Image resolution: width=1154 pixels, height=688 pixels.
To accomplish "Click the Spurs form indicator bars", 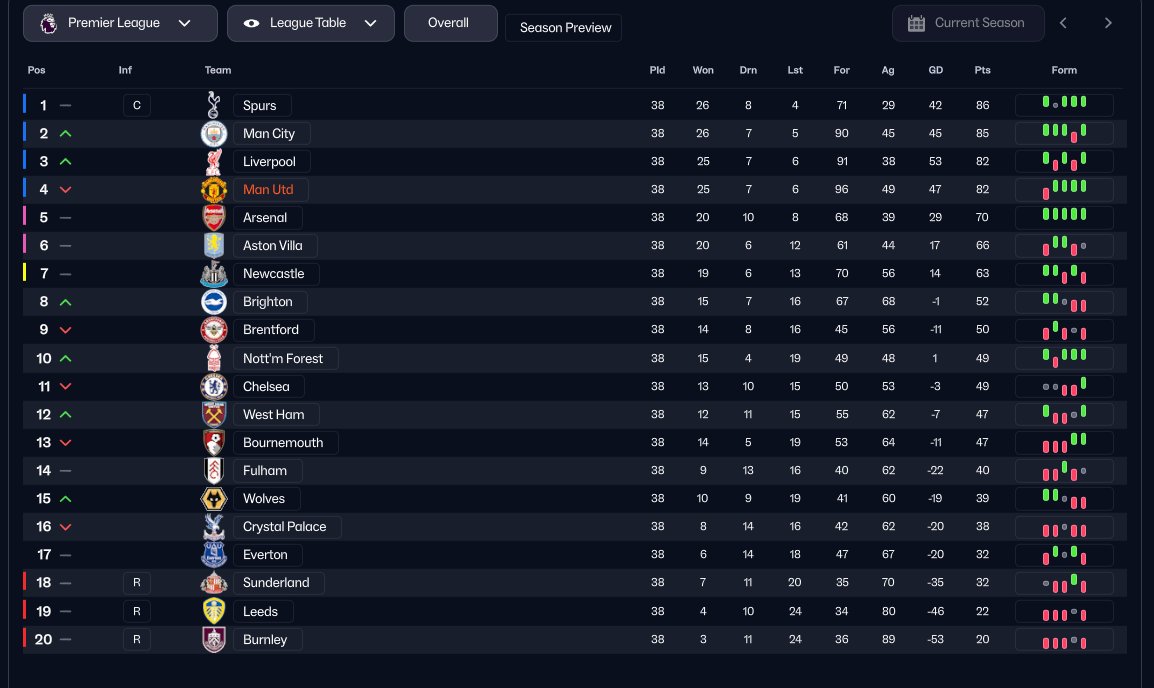I will click(1064, 105).
